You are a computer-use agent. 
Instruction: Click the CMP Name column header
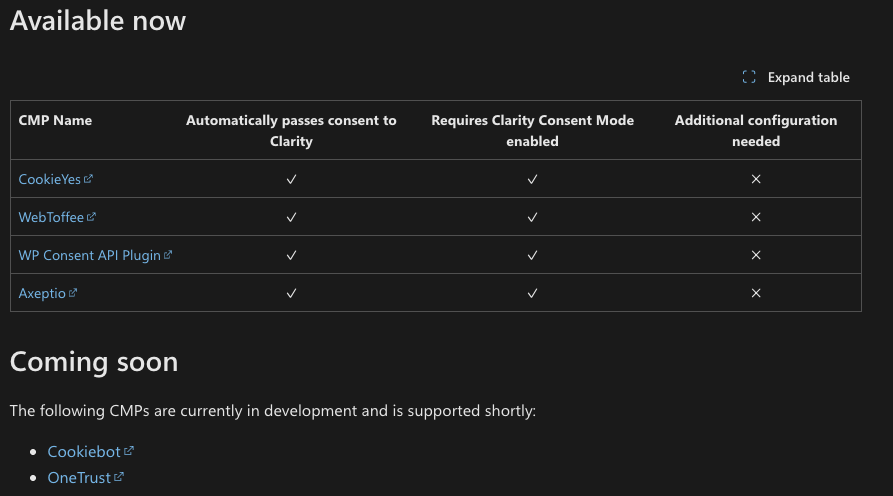click(x=55, y=120)
